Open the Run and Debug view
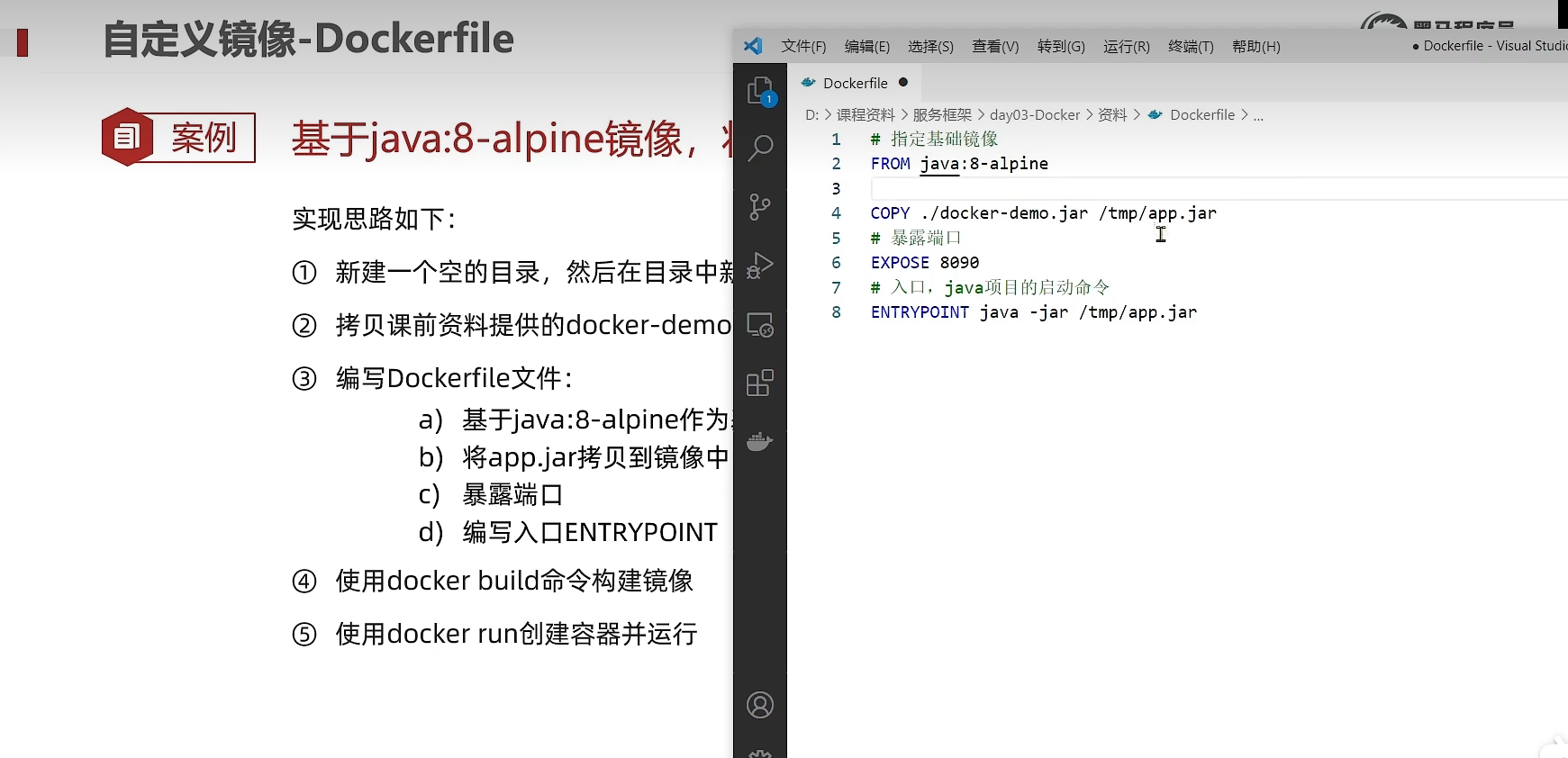1568x758 pixels. 760,266
